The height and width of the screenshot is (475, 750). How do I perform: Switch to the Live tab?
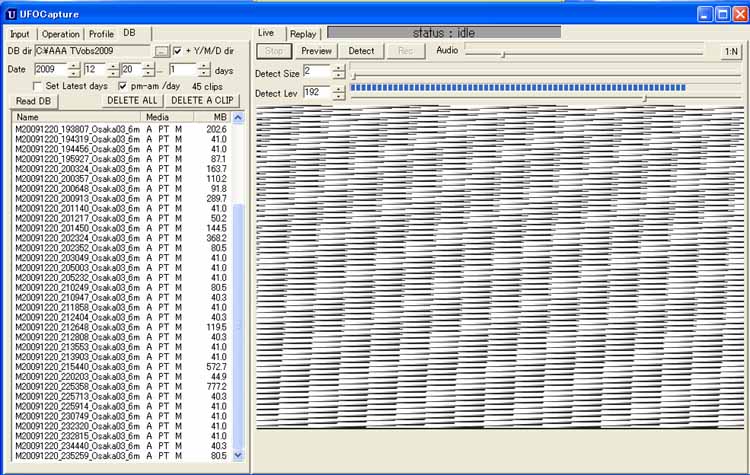point(266,33)
